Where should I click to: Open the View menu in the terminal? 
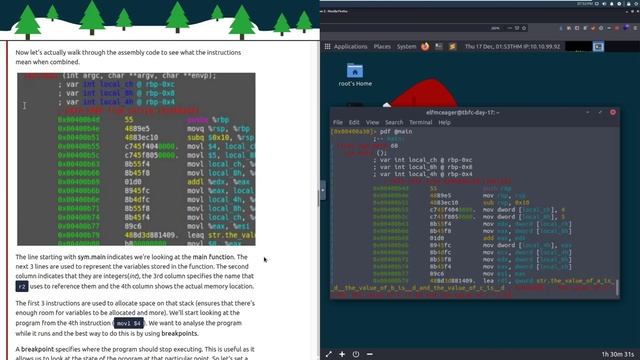point(372,122)
